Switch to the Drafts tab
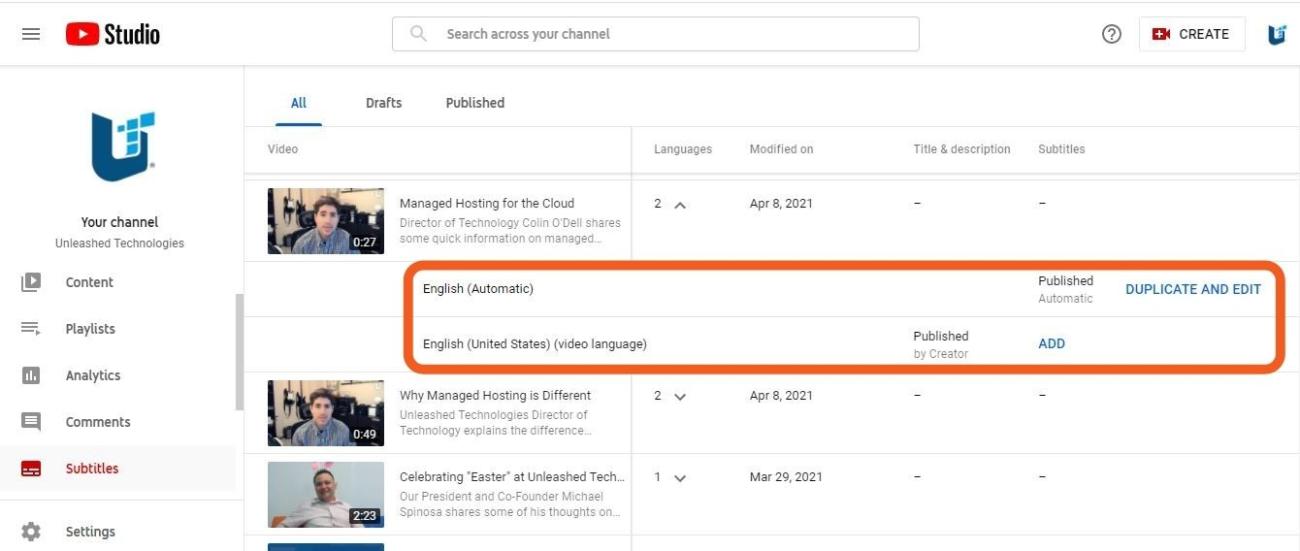This screenshot has width=1300, height=551. (x=383, y=103)
